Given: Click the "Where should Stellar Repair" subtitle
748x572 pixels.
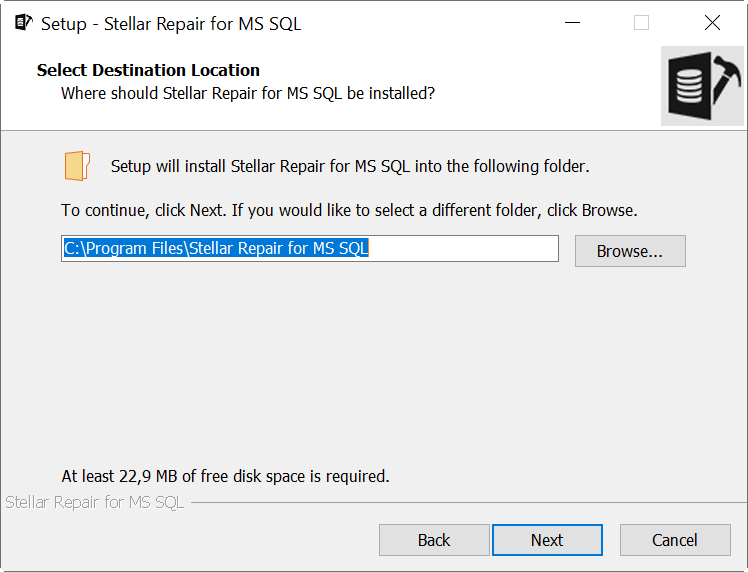Looking at the screenshot, I should (x=248, y=94).
